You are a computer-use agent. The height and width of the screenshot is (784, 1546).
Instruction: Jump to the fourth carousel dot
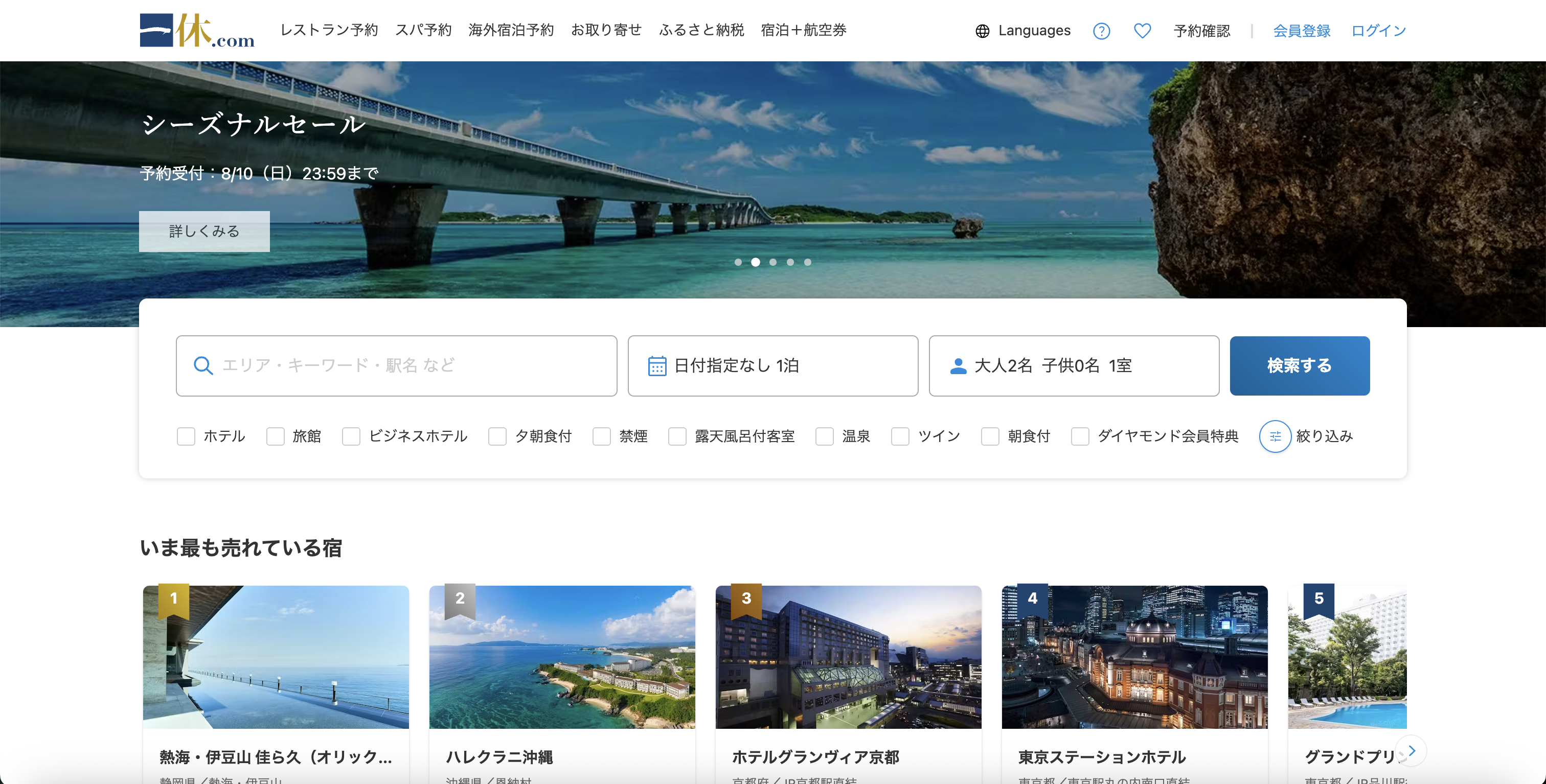[790, 262]
